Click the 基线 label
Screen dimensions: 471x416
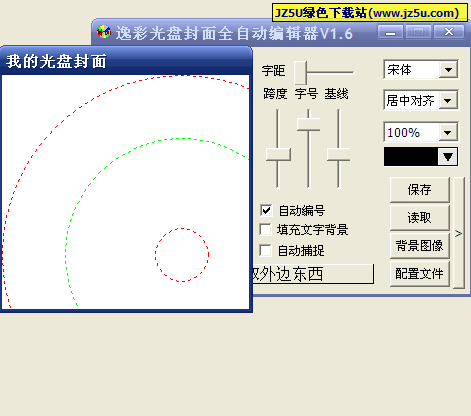pyautogui.click(x=336, y=94)
